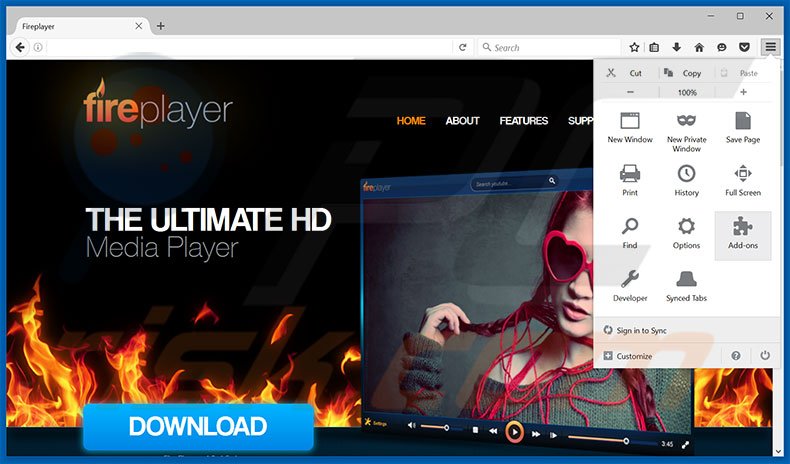Screen dimensions: 790x464
Task: Enter Full Screen mode icon
Action: tap(742, 174)
